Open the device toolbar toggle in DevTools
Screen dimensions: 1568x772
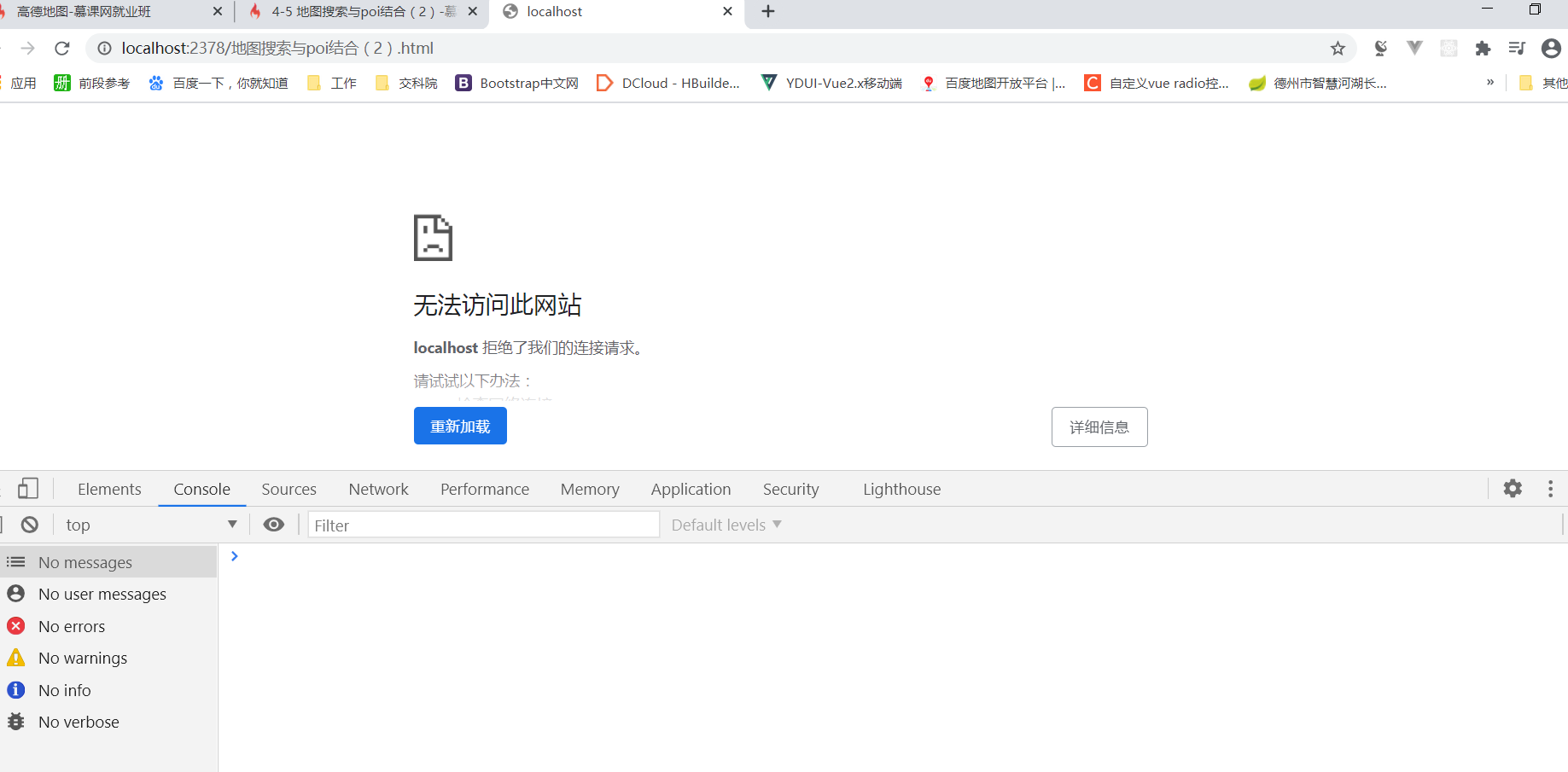28,488
